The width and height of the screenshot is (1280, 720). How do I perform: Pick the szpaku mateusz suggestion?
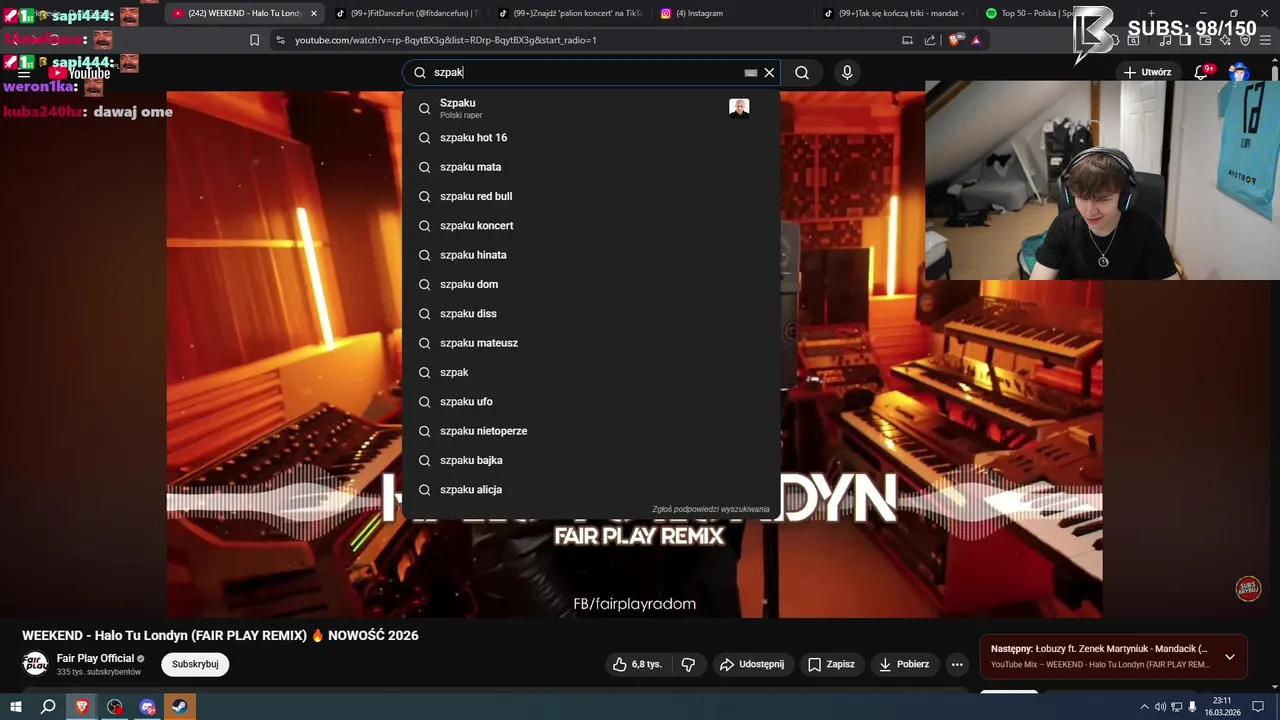click(x=591, y=343)
